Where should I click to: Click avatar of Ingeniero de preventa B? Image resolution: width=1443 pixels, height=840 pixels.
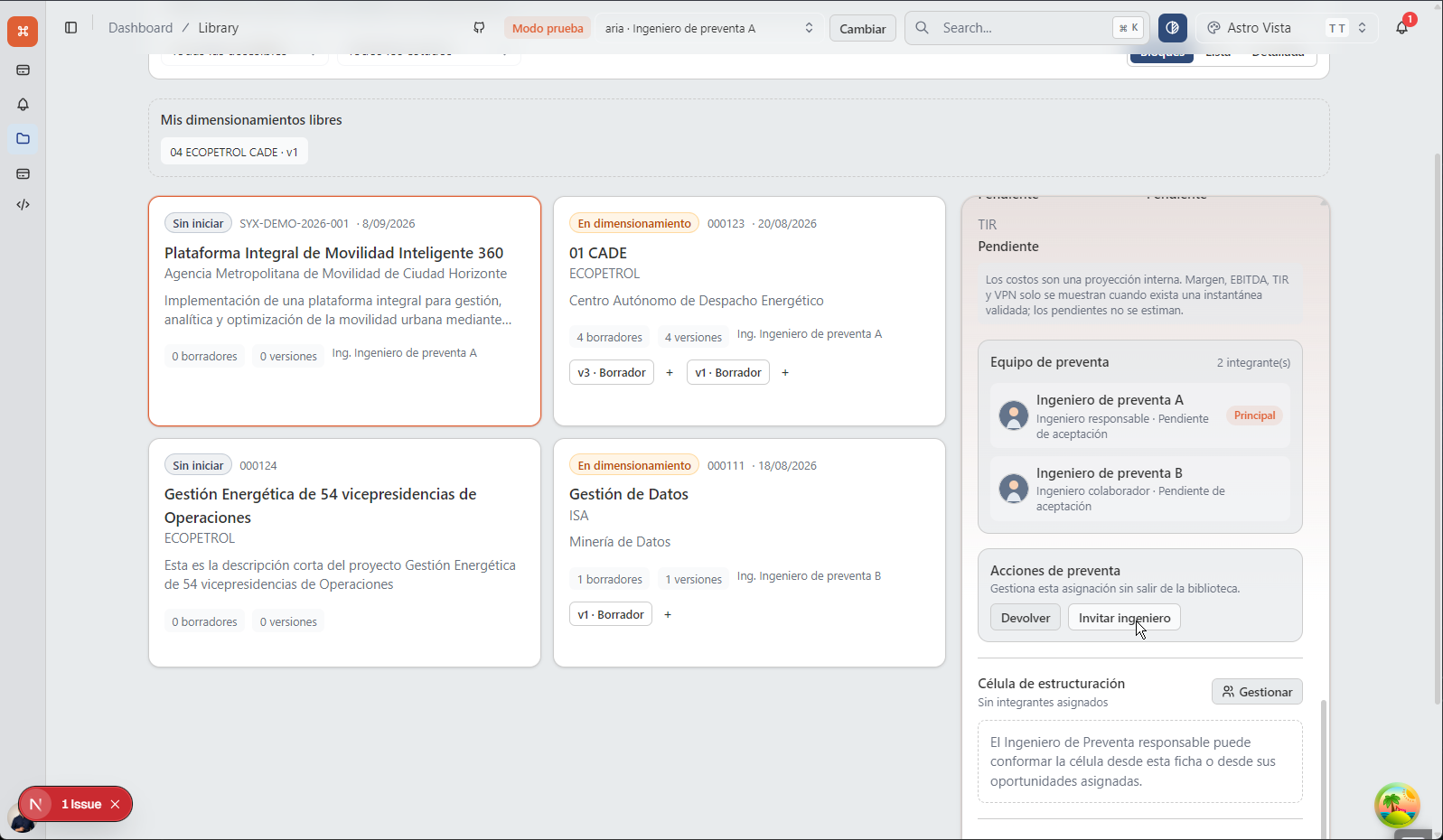[1013, 489]
